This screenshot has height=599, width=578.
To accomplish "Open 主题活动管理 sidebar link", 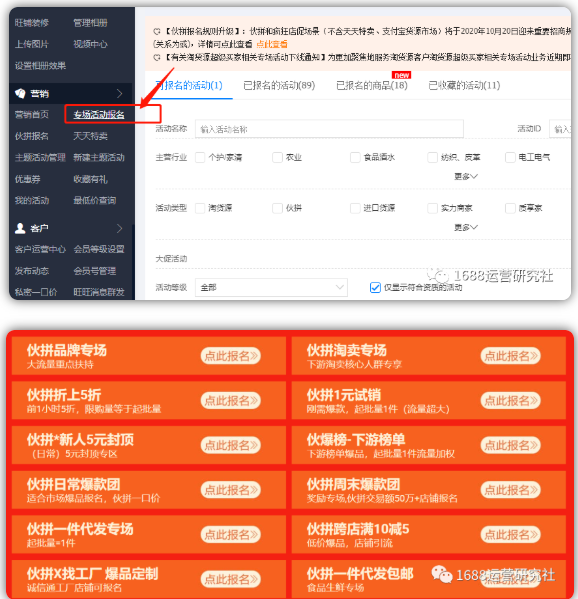I will tap(40, 157).
